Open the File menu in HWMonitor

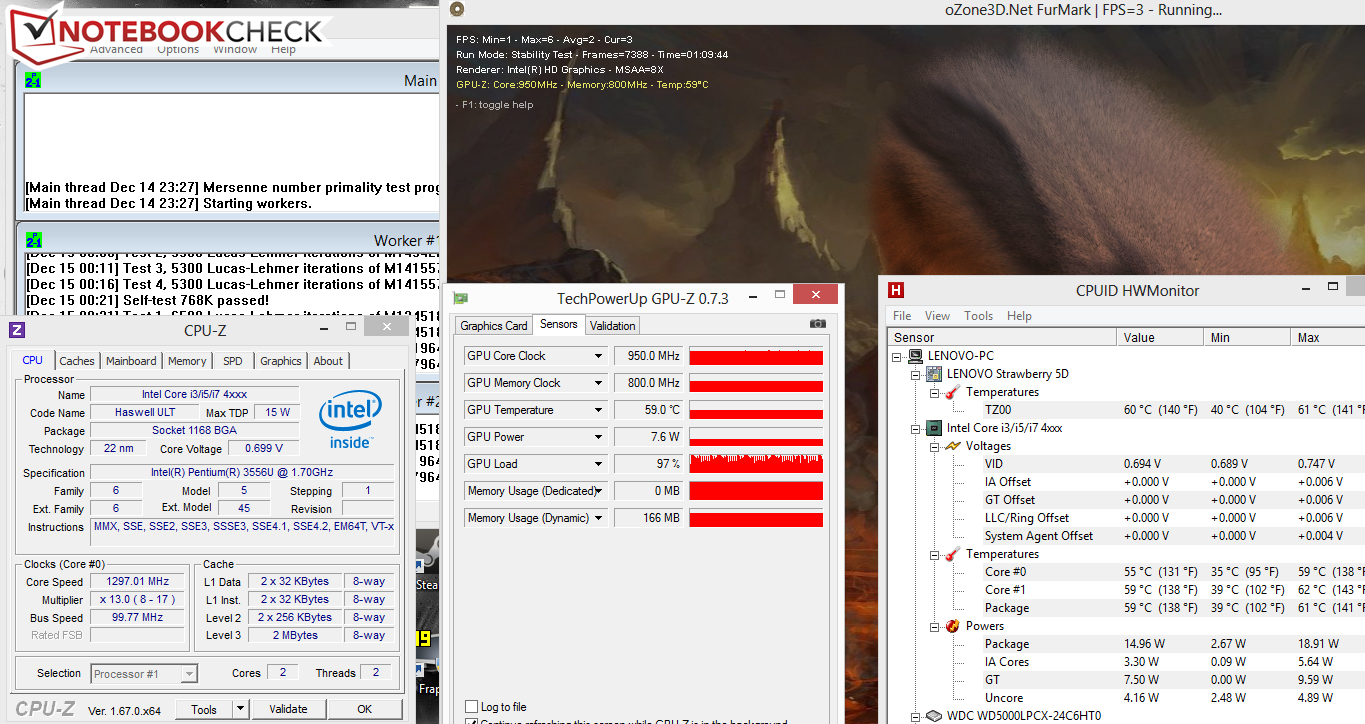902,316
